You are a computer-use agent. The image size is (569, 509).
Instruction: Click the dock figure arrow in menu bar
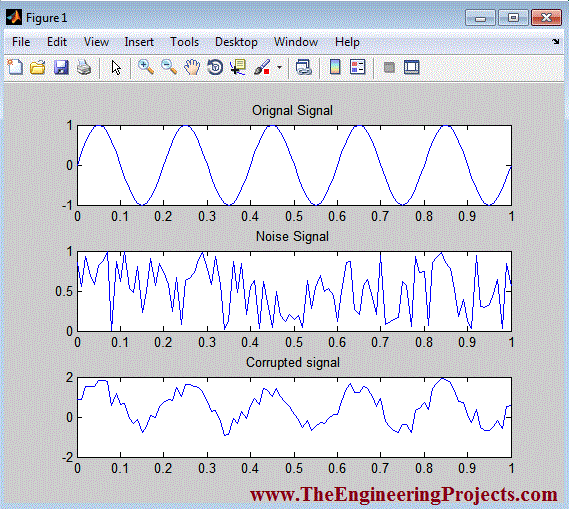click(556, 41)
